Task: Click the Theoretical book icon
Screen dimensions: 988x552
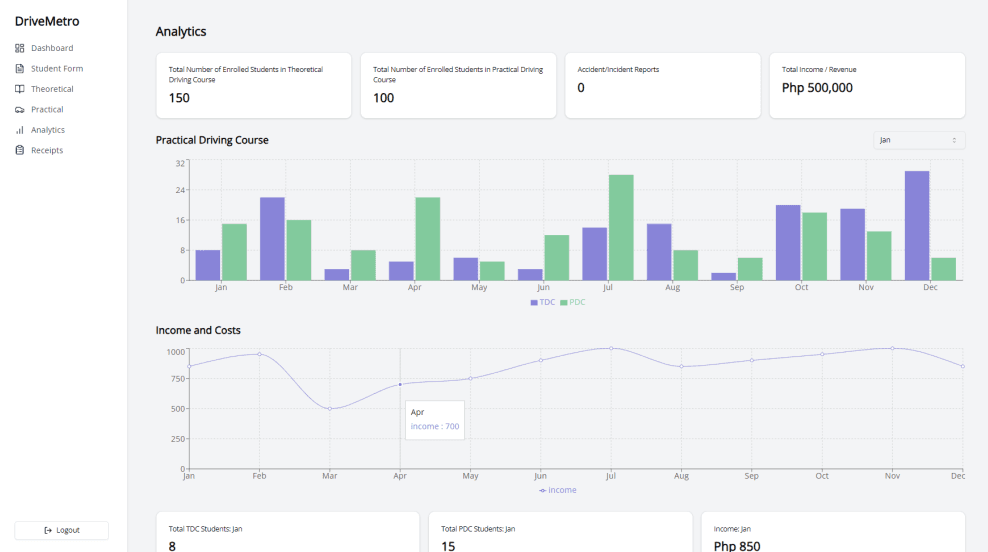Action: 20,89
